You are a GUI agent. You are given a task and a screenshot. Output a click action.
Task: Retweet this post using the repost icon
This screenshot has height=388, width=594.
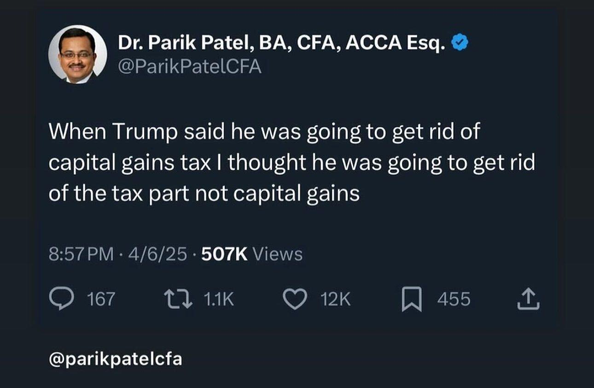[x=178, y=299]
